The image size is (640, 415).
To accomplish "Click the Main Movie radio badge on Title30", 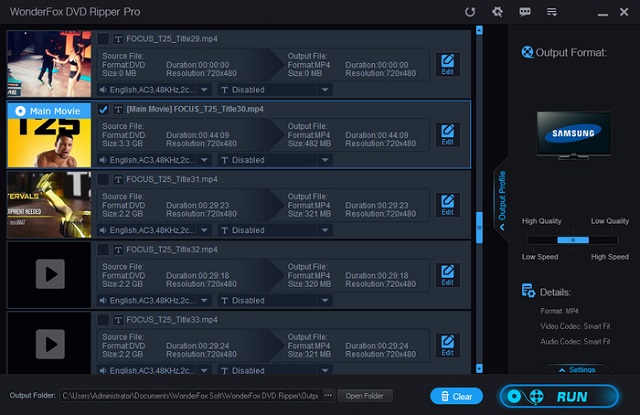I will pyautogui.click(x=20, y=111).
